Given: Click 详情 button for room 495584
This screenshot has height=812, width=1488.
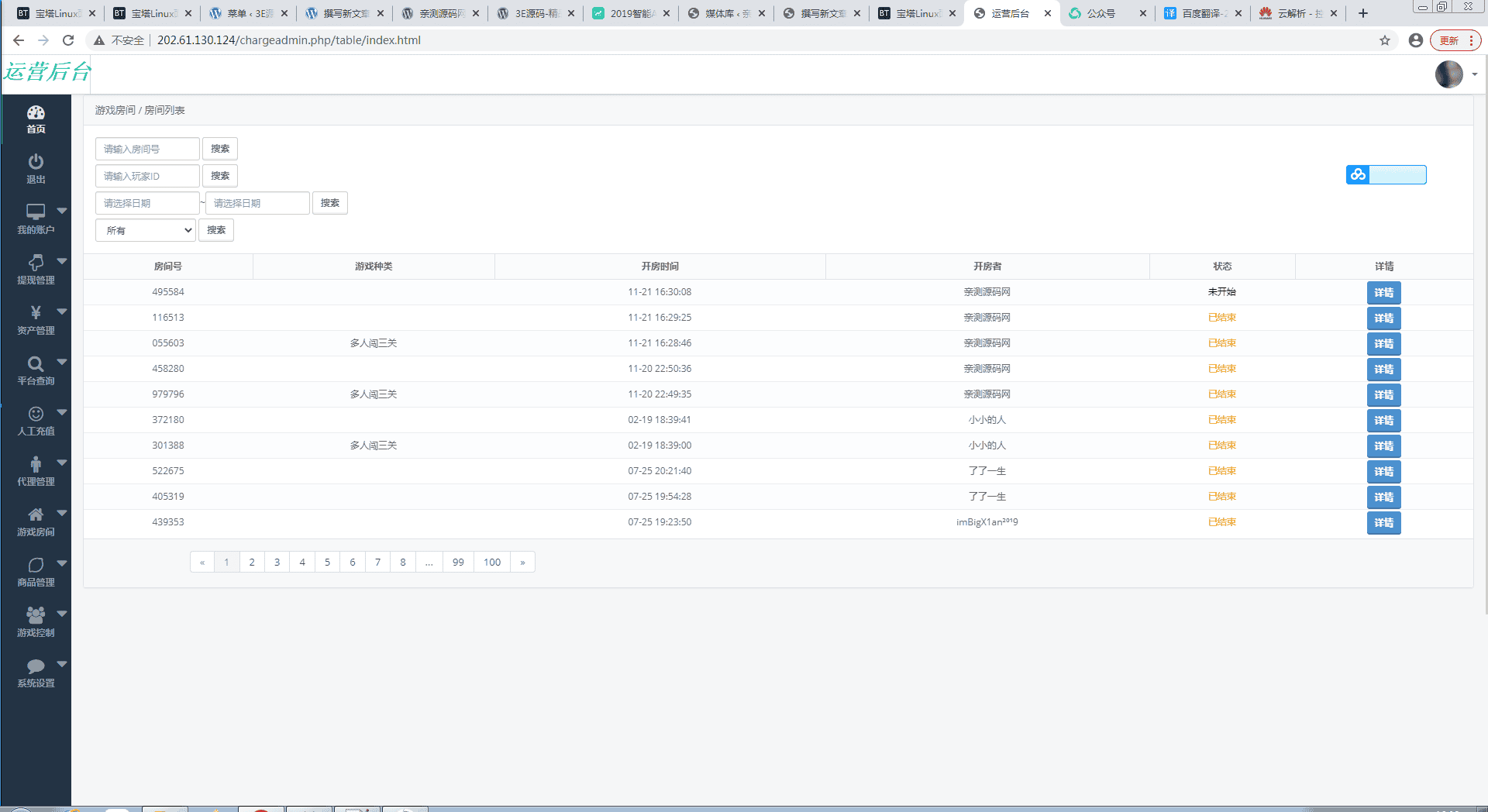Looking at the screenshot, I should (x=1383, y=293).
